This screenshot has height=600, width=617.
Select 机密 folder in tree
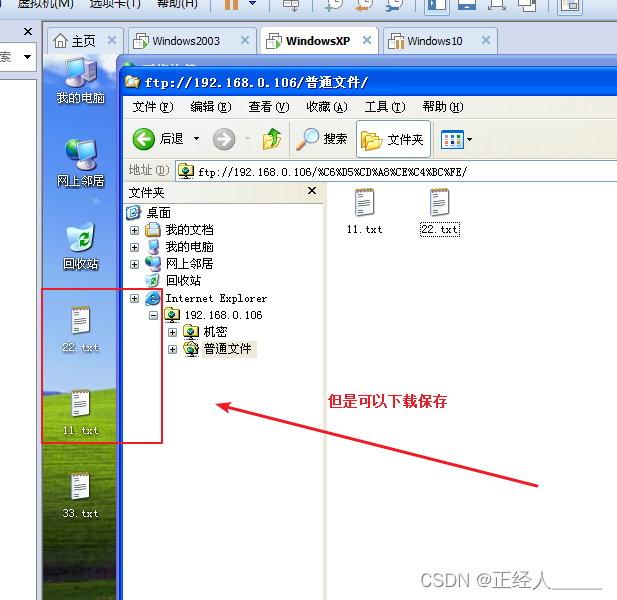(215, 332)
